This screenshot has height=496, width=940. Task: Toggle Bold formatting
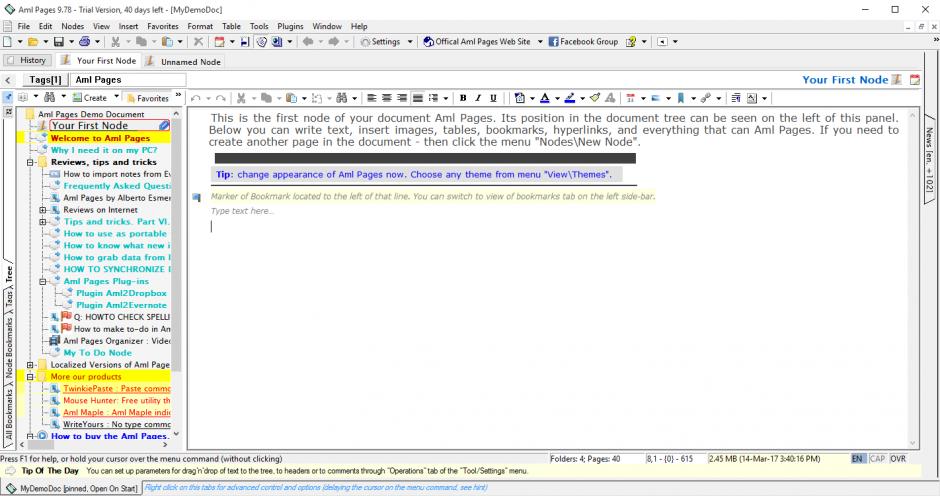point(463,98)
